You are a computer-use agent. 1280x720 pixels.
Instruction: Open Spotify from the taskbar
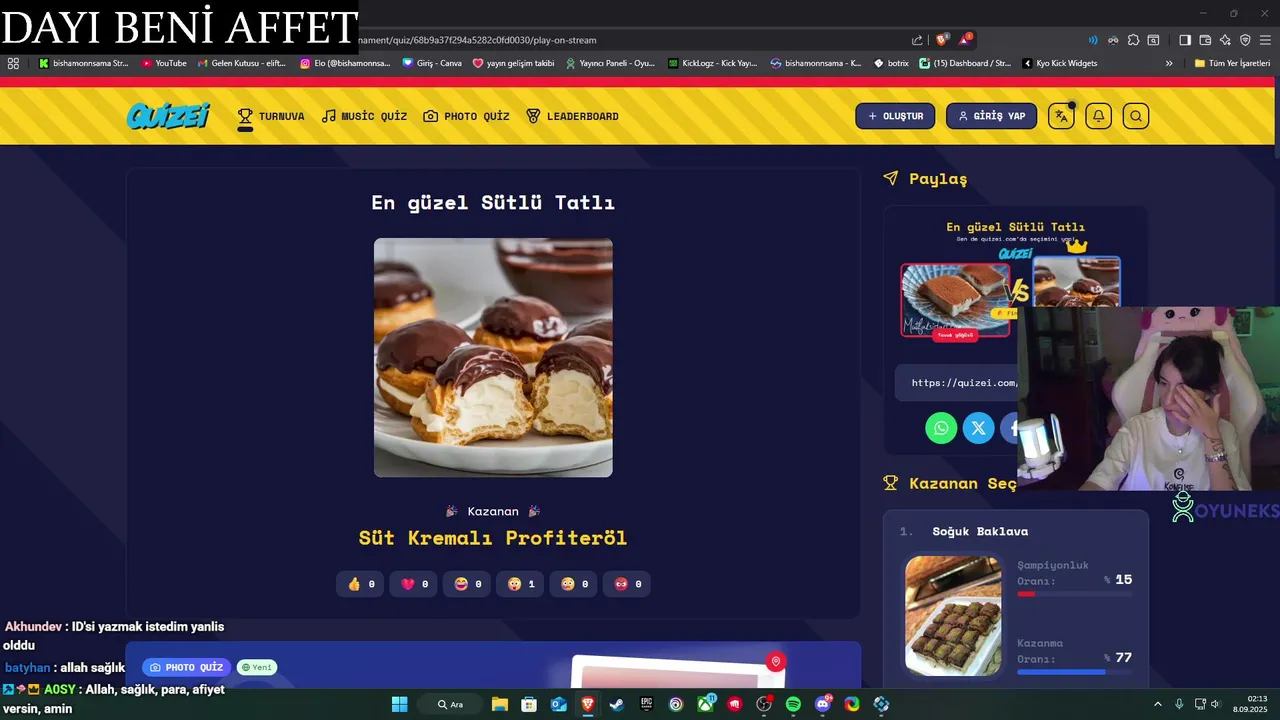click(793, 704)
